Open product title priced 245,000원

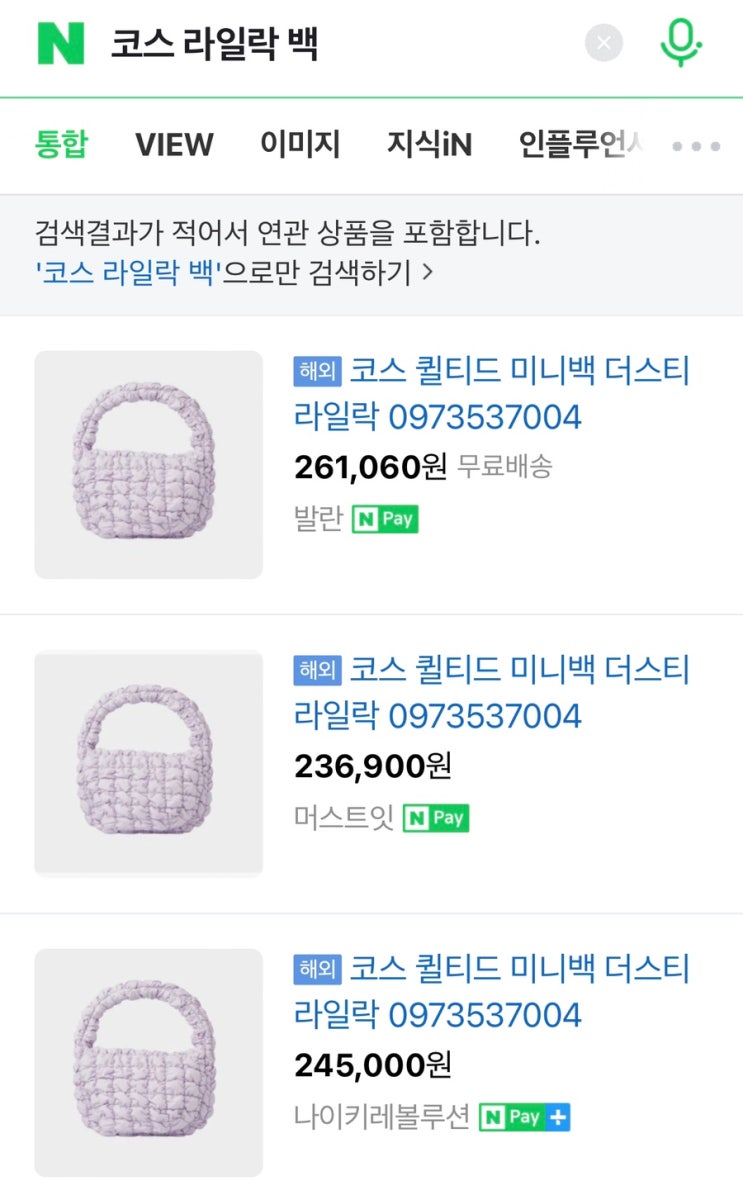tap(491, 991)
